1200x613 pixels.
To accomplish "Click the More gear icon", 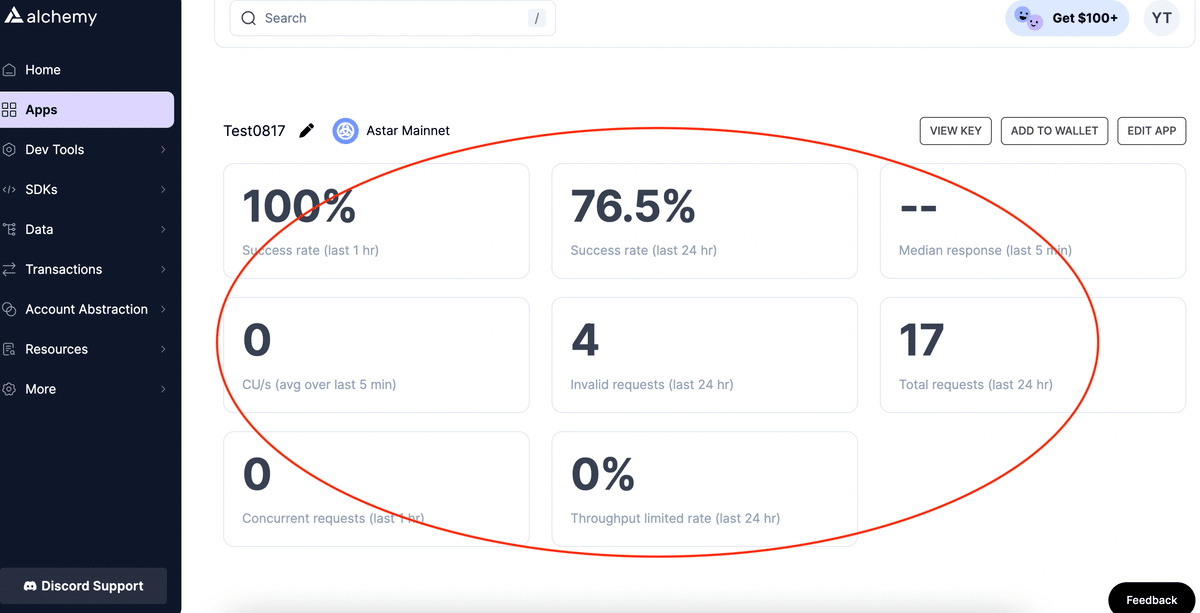I will [9, 389].
